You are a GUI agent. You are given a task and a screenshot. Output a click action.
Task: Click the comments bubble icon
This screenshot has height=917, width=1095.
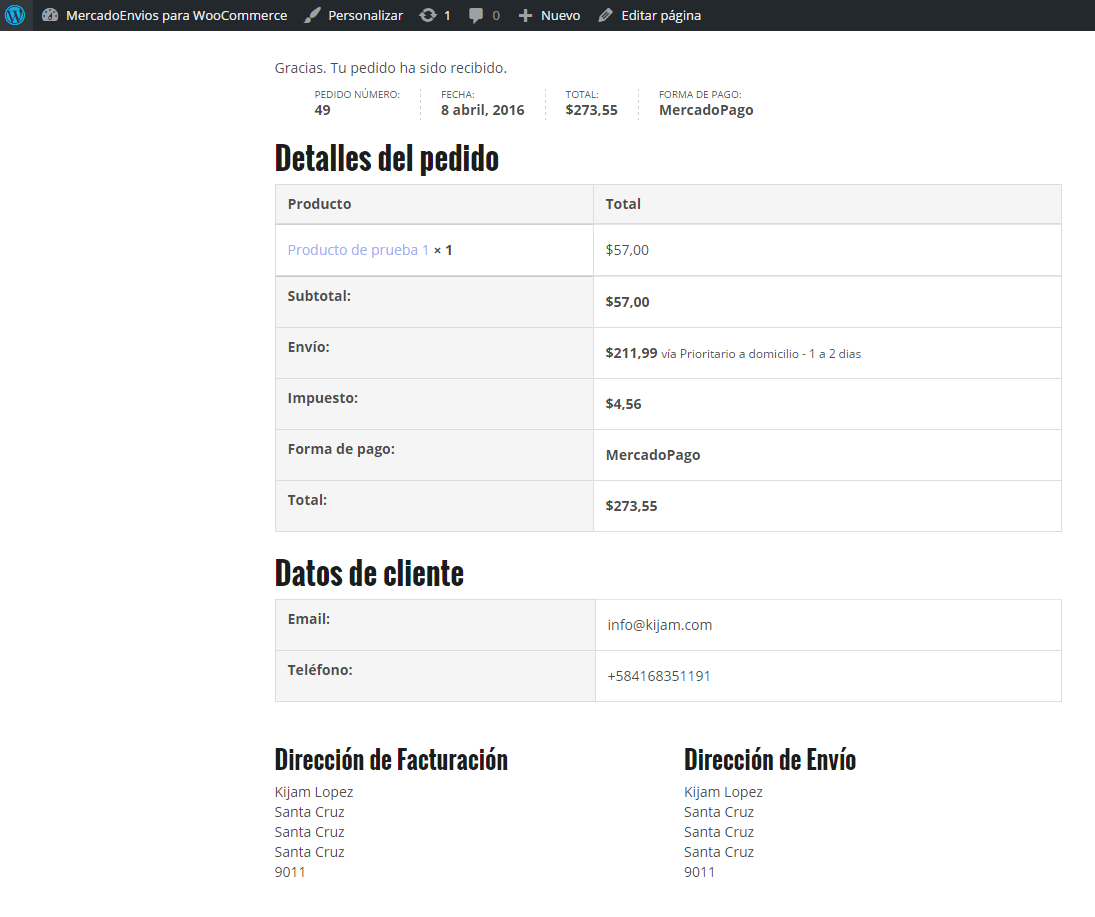476,15
